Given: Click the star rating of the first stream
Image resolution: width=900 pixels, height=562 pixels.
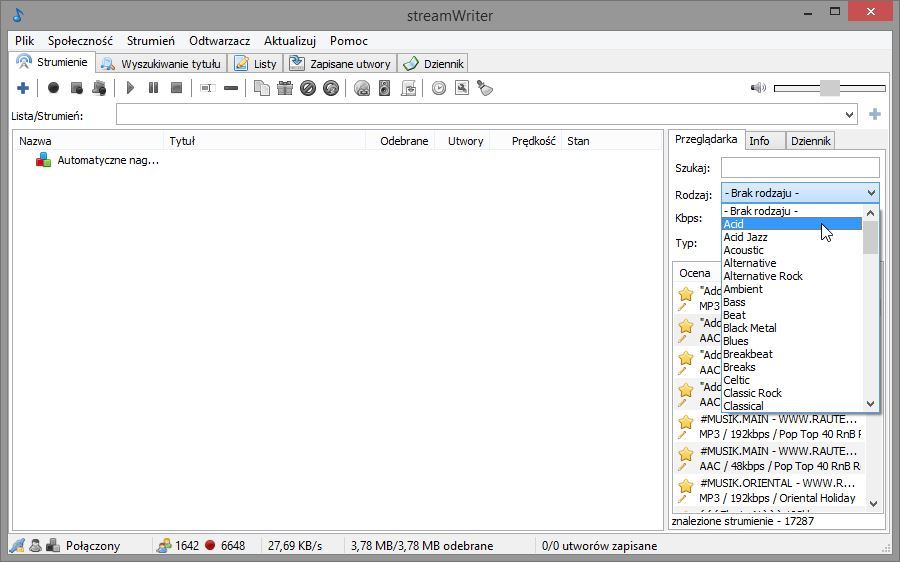Looking at the screenshot, I should click(686, 294).
